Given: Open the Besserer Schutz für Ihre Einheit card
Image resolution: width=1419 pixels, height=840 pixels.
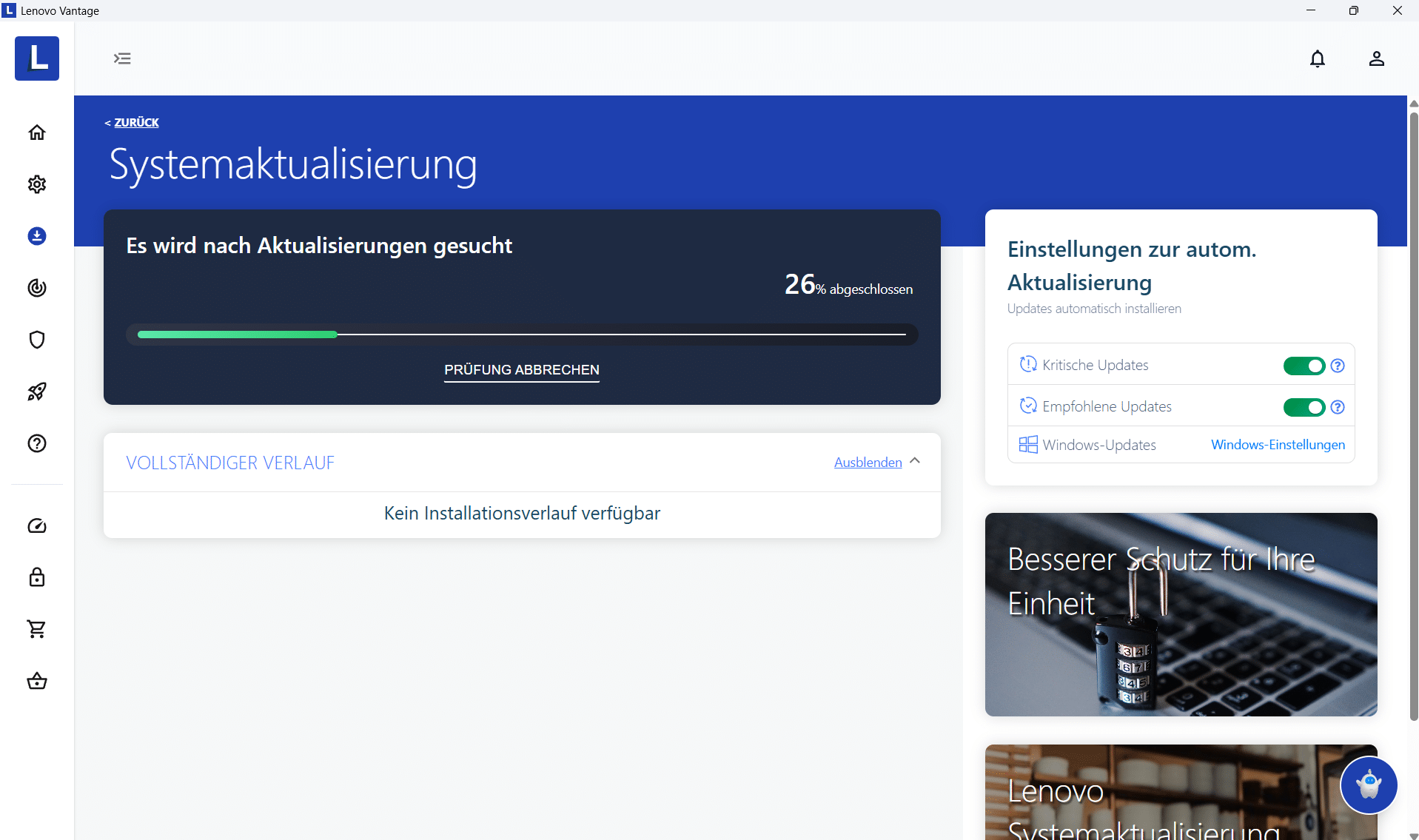Looking at the screenshot, I should (x=1181, y=614).
